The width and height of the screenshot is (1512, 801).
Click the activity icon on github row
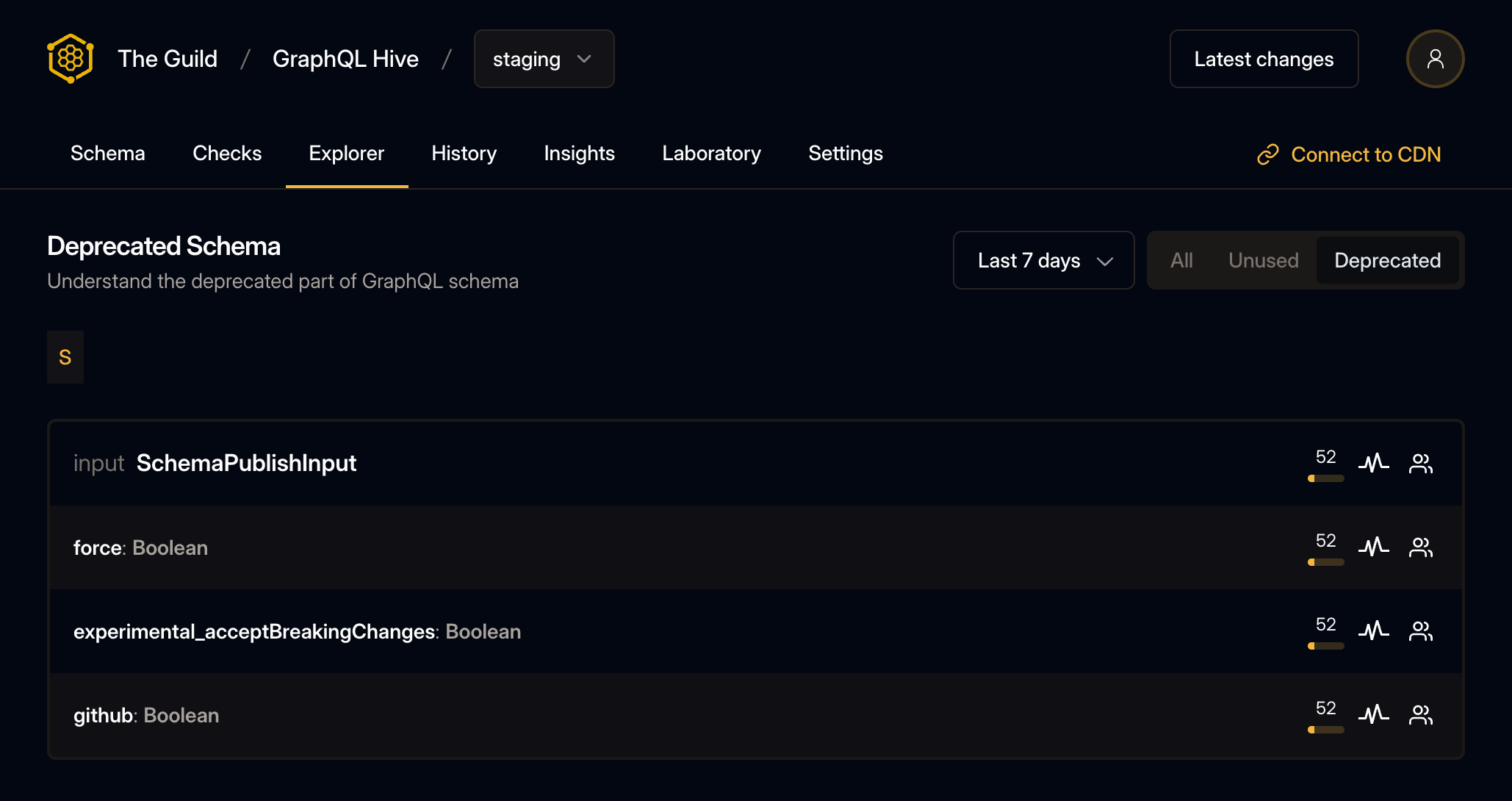(x=1374, y=714)
